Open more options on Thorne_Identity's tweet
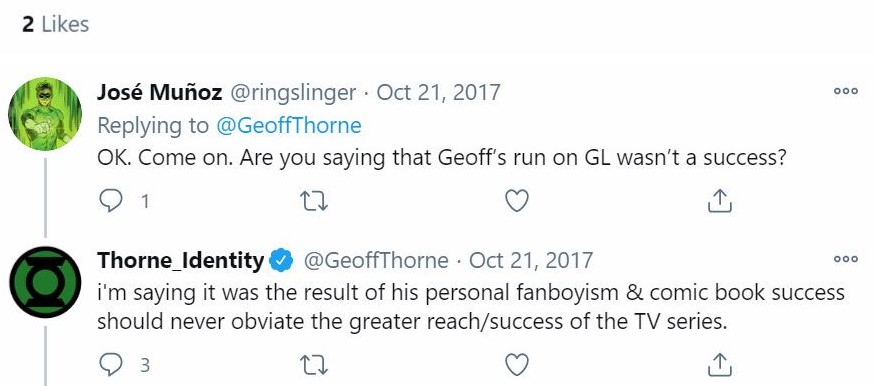This screenshot has height=386, width=875. point(846,259)
